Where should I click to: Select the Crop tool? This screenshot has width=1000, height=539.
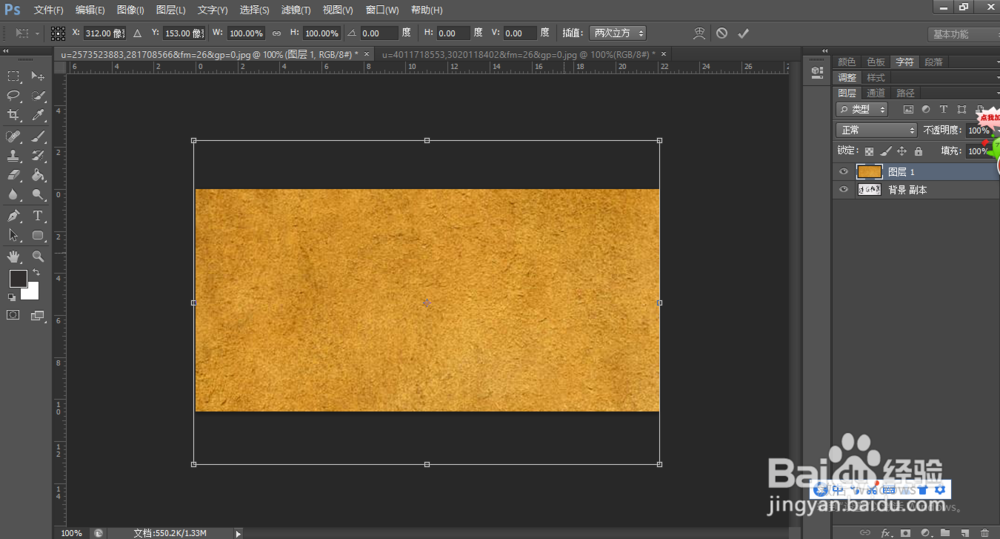pos(14,116)
